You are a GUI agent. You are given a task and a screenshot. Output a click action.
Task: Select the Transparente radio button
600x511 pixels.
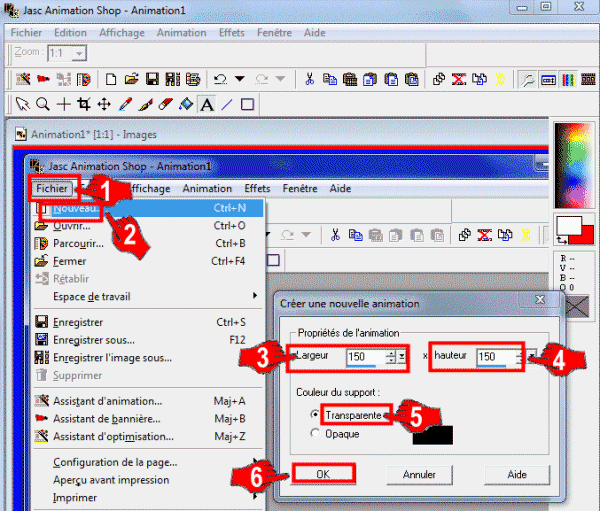point(315,414)
